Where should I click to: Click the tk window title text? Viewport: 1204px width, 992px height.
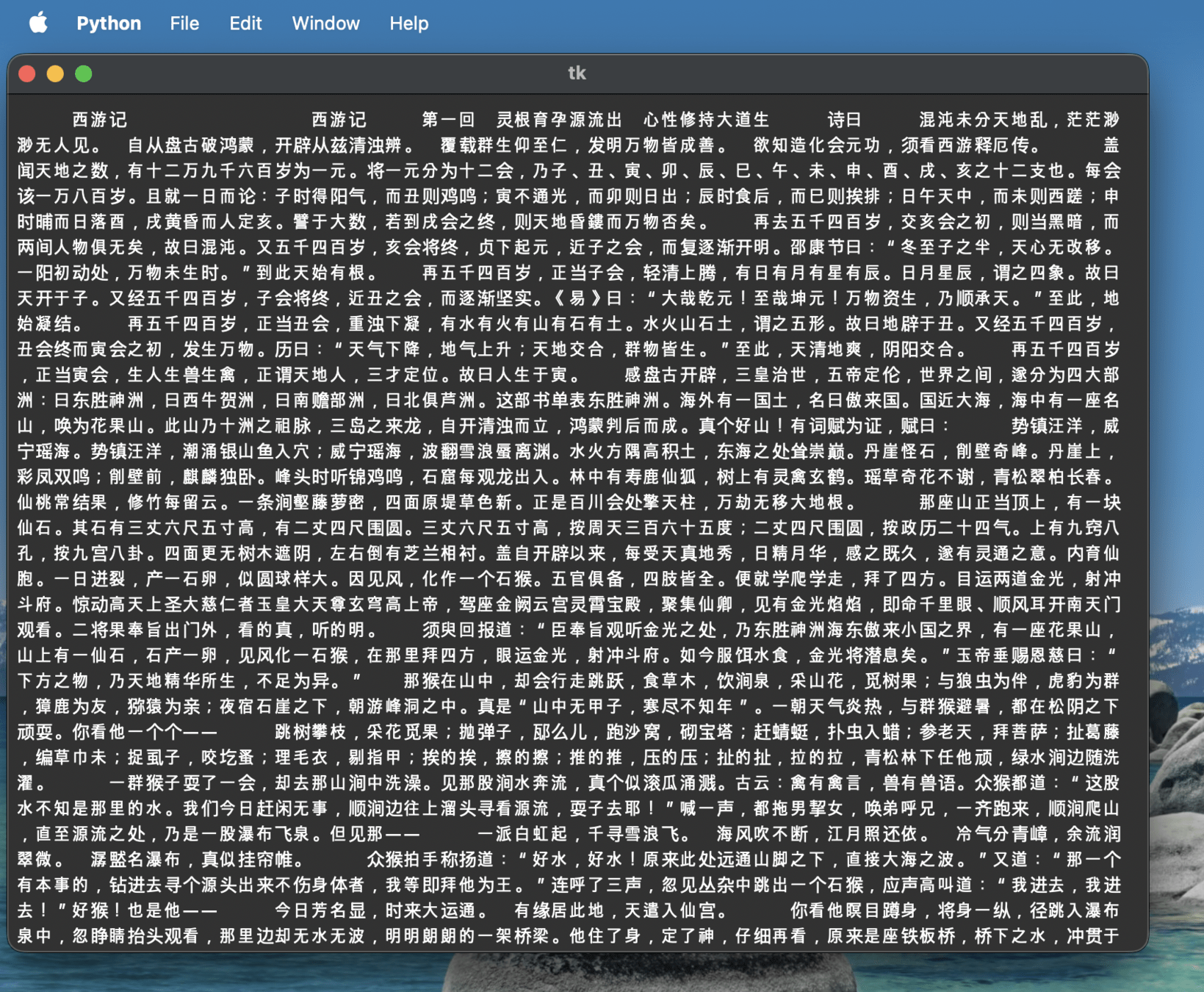(577, 73)
